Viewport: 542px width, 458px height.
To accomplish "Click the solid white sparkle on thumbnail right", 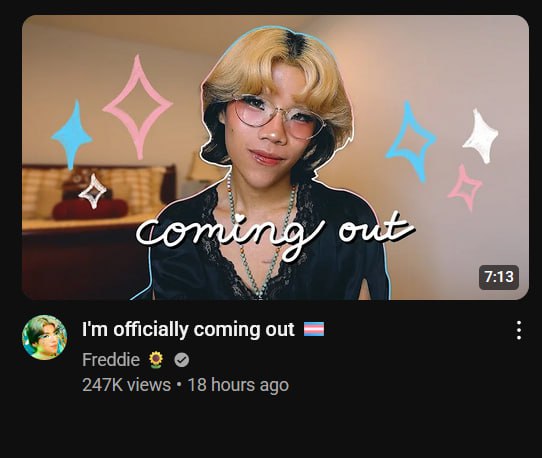I will [x=480, y=136].
